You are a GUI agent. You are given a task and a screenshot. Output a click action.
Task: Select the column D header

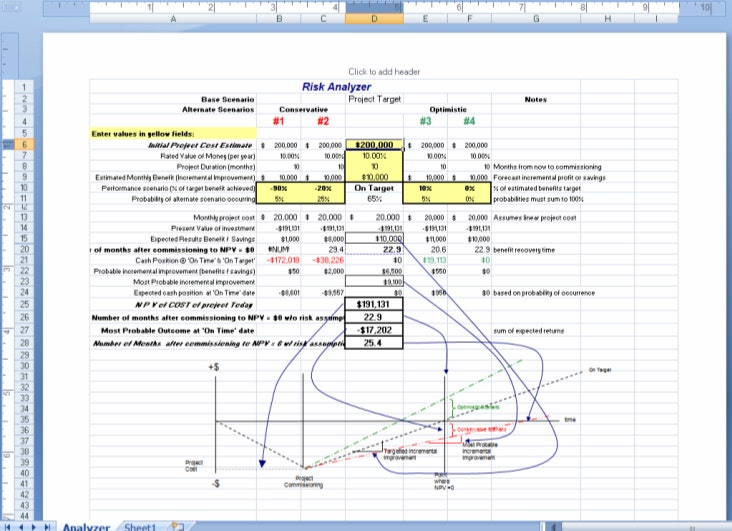(374, 19)
